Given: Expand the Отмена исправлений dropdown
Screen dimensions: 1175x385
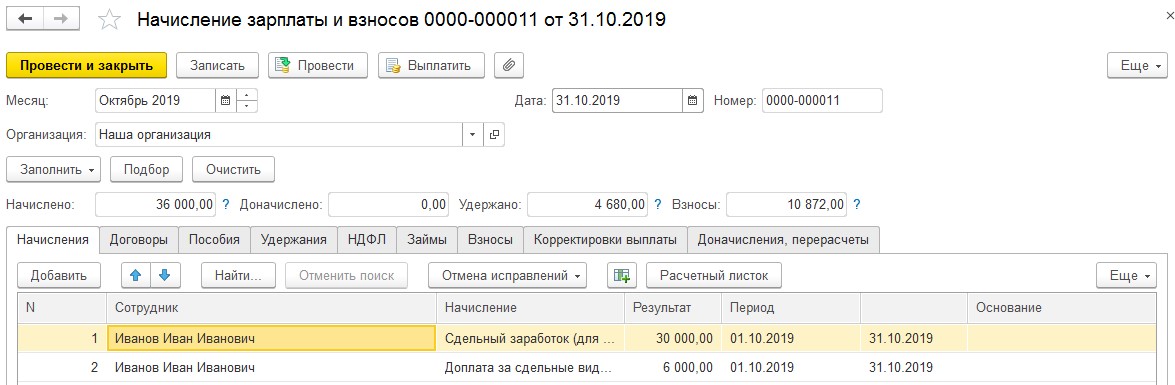Looking at the screenshot, I should pos(507,275).
